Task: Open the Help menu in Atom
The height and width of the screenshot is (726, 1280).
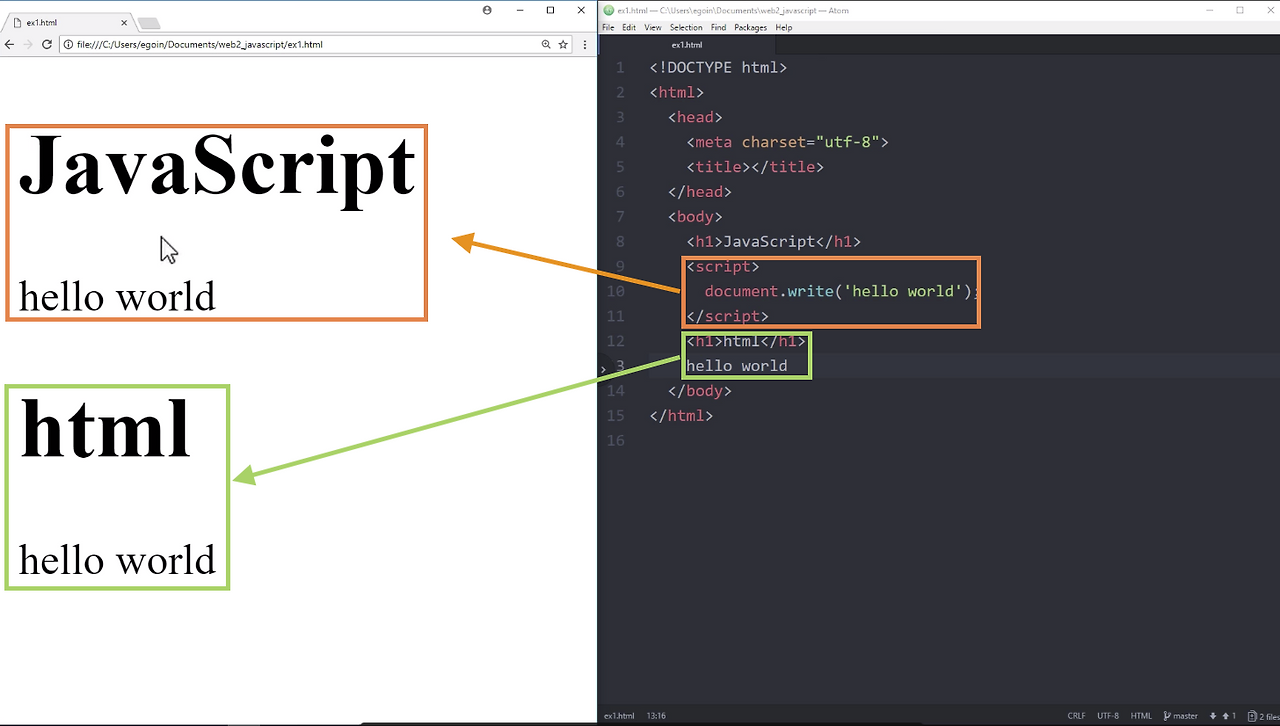Action: pos(784,28)
